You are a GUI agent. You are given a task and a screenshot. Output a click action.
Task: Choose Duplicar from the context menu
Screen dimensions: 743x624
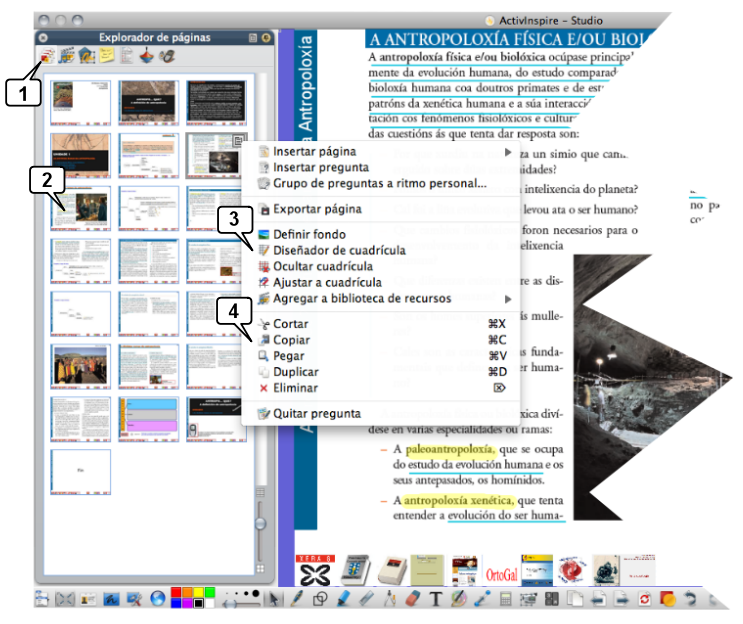[295, 372]
